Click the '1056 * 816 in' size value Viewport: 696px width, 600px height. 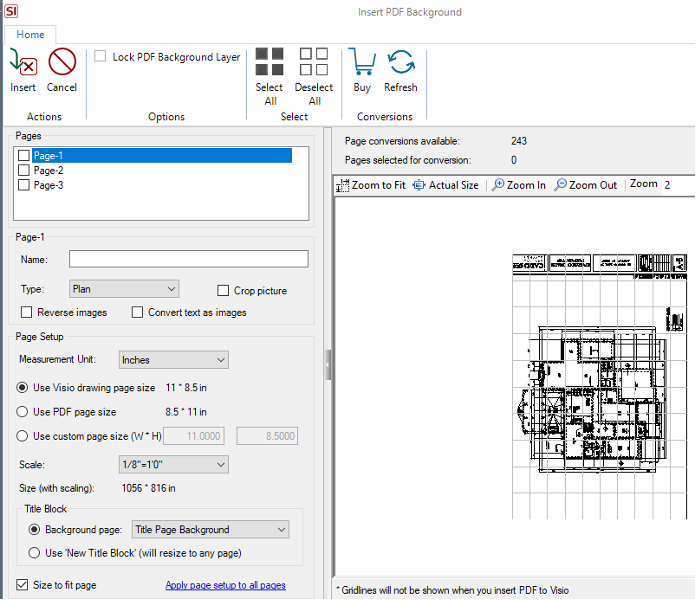pyautogui.click(x=148, y=488)
